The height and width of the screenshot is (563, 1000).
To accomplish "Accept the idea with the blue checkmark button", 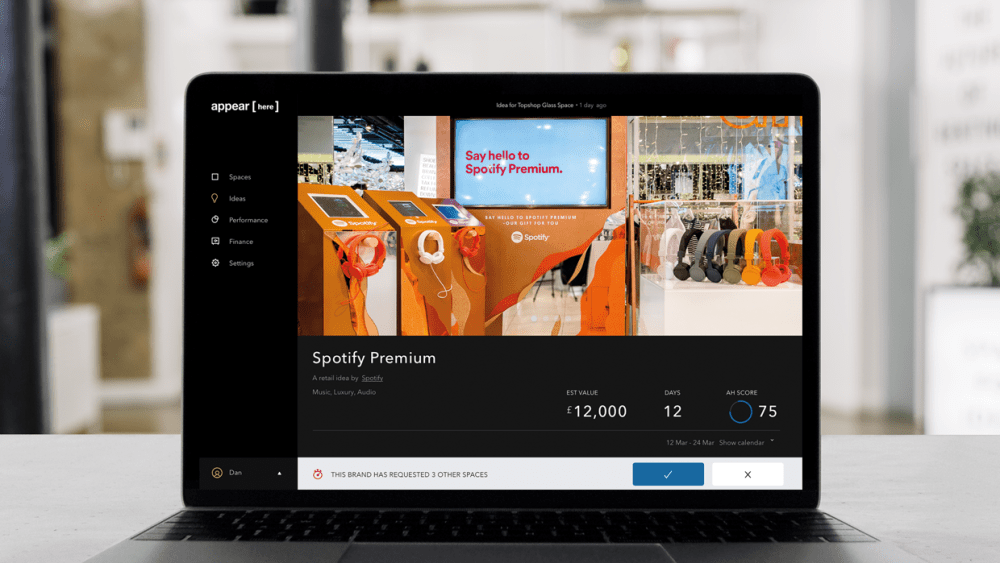I will coord(668,474).
